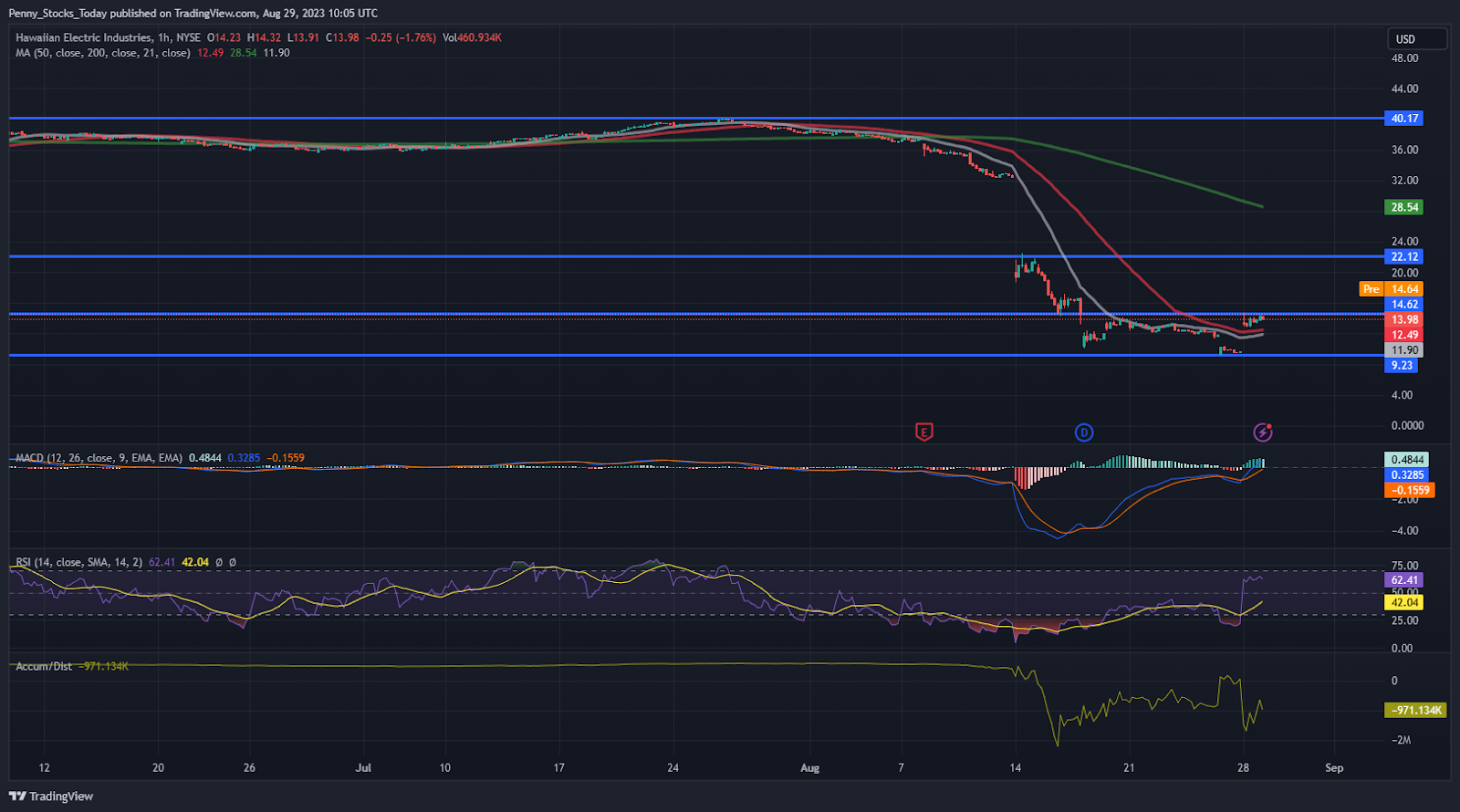Click the red 12.49 price-axis label
This screenshot has height=812, width=1460.
(1404, 335)
